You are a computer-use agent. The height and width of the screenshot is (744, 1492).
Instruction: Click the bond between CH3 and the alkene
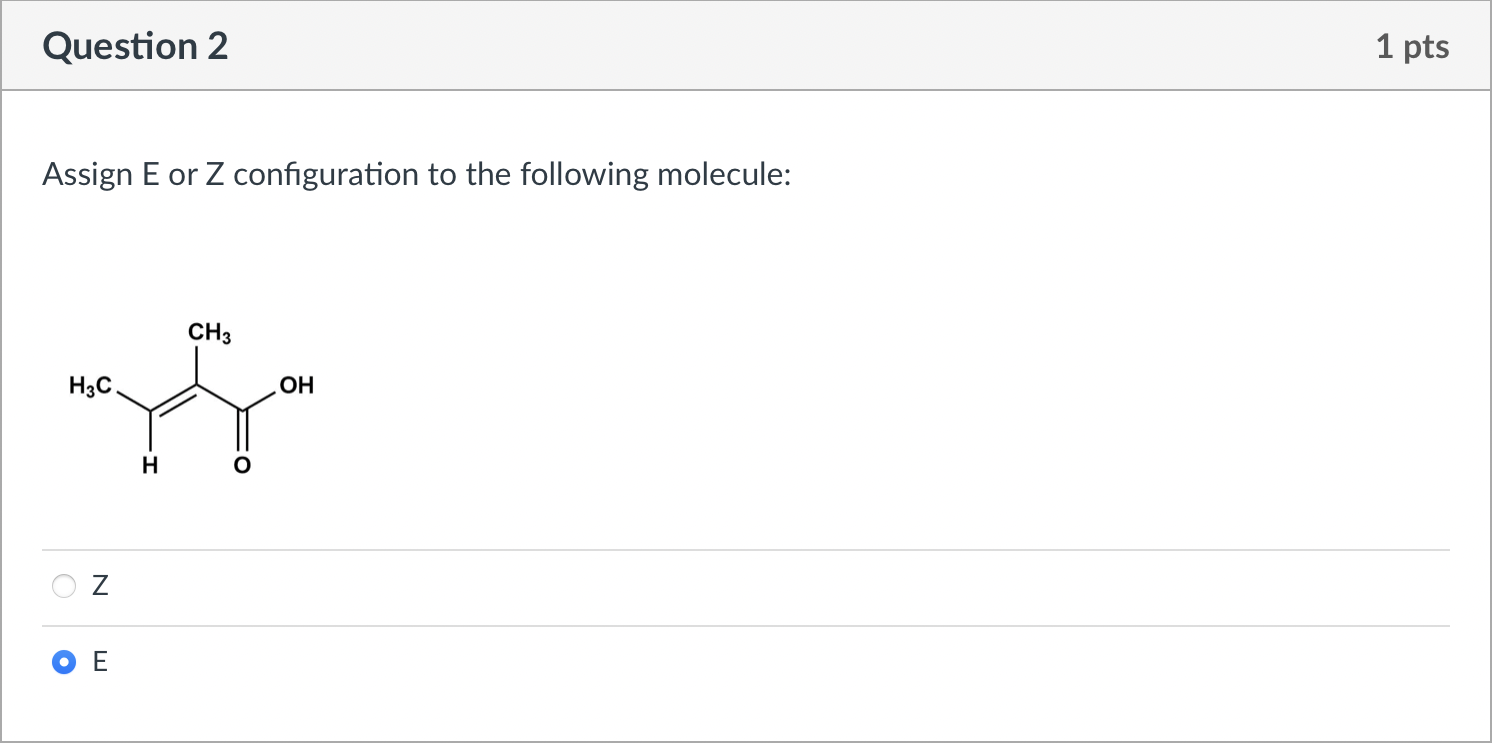(x=196, y=365)
